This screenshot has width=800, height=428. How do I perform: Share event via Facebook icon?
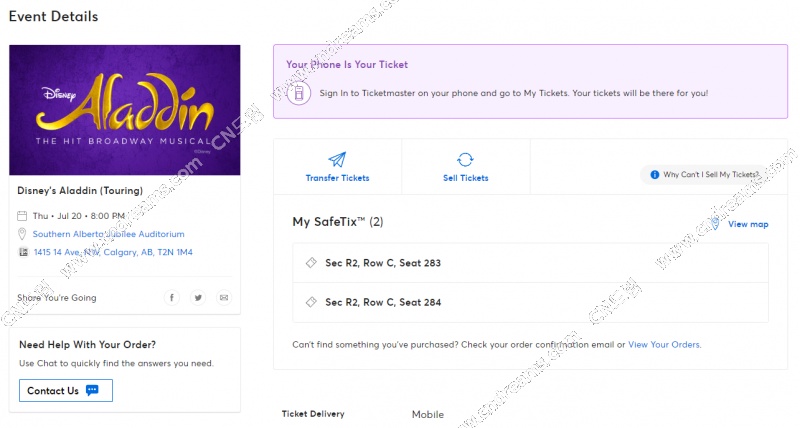[172, 297]
